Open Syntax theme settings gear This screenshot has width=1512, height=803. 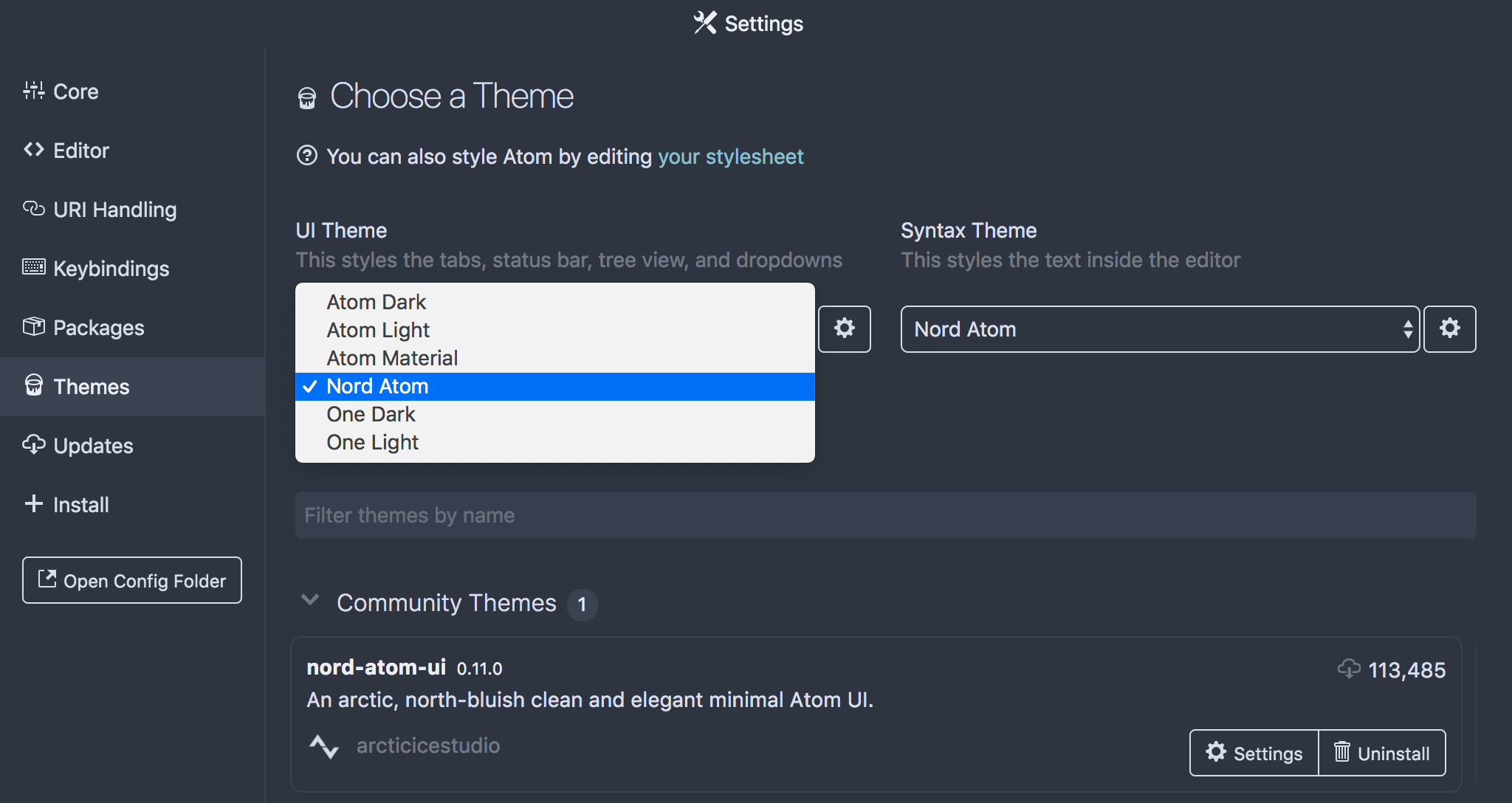[1450, 329]
